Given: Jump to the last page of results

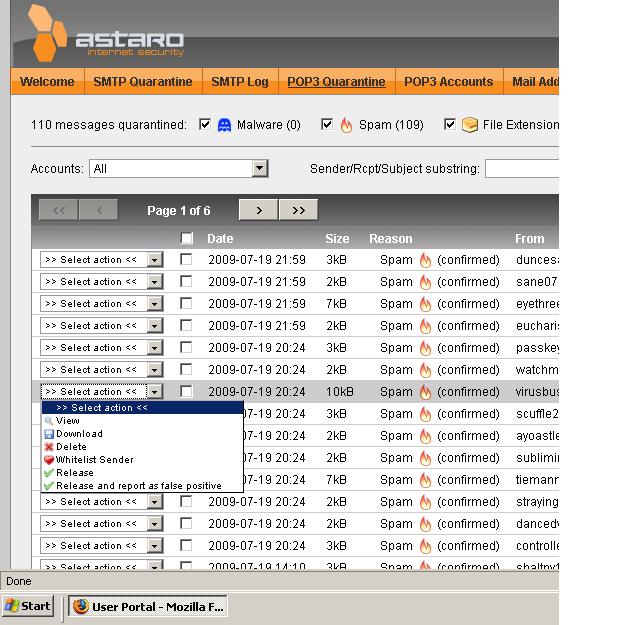Looking at the screenshot, I should [298, 210].
